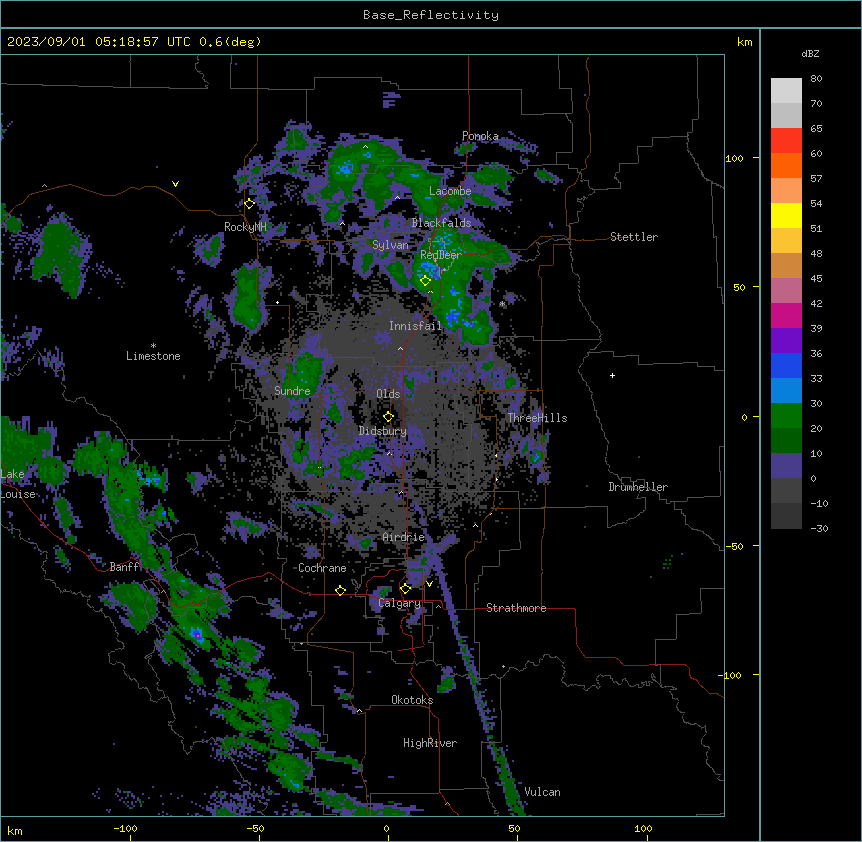Image resolution: width=862 pixels, height=842 pixels.
Task: Pick the light gray 70-80 dBZ legend swatch
Action: [x=786, y=91]
